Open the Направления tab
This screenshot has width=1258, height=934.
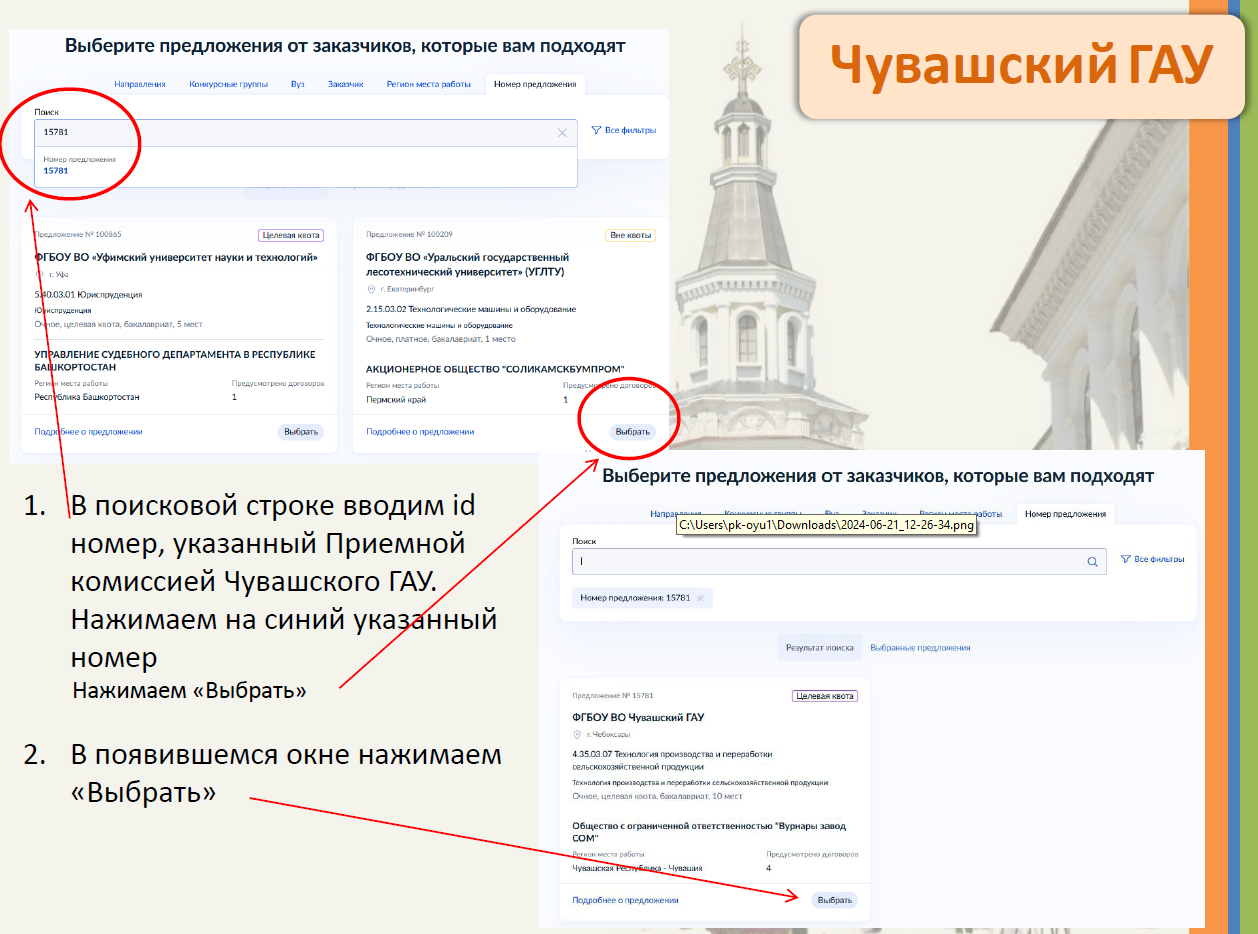[140, 84]
